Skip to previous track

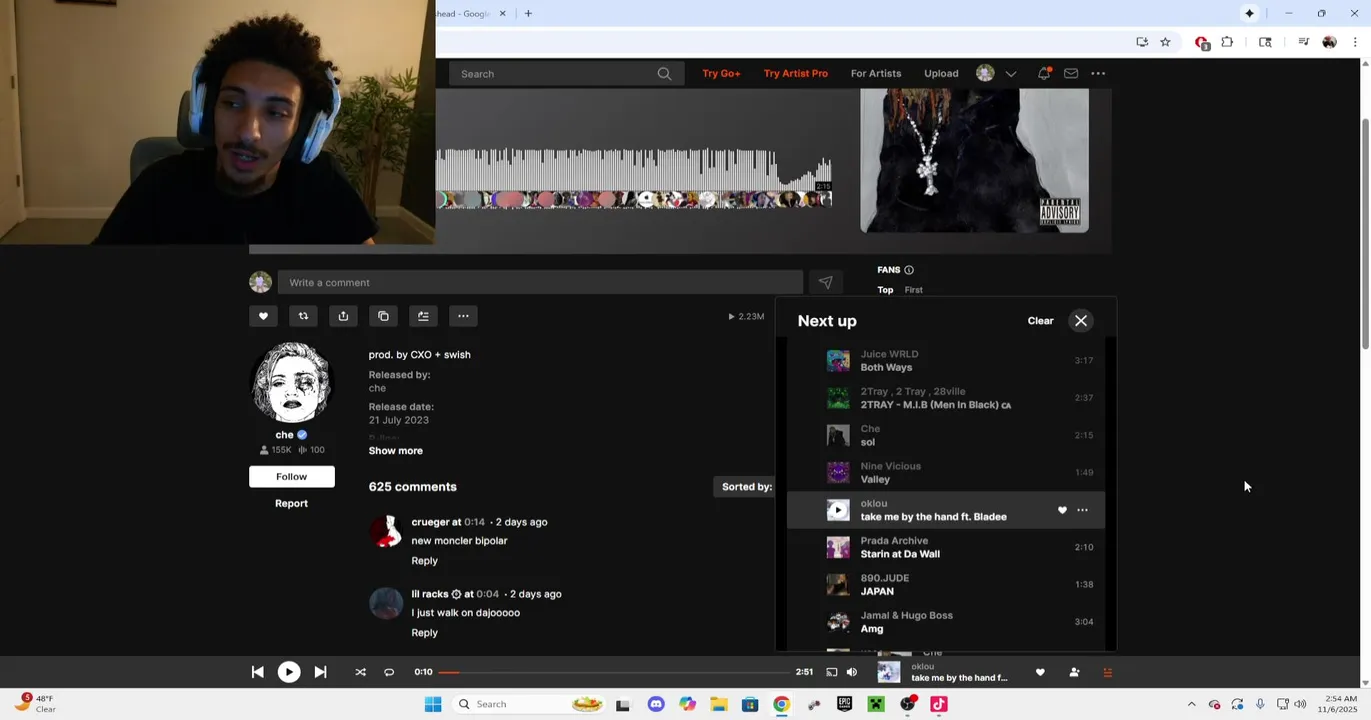257,672
